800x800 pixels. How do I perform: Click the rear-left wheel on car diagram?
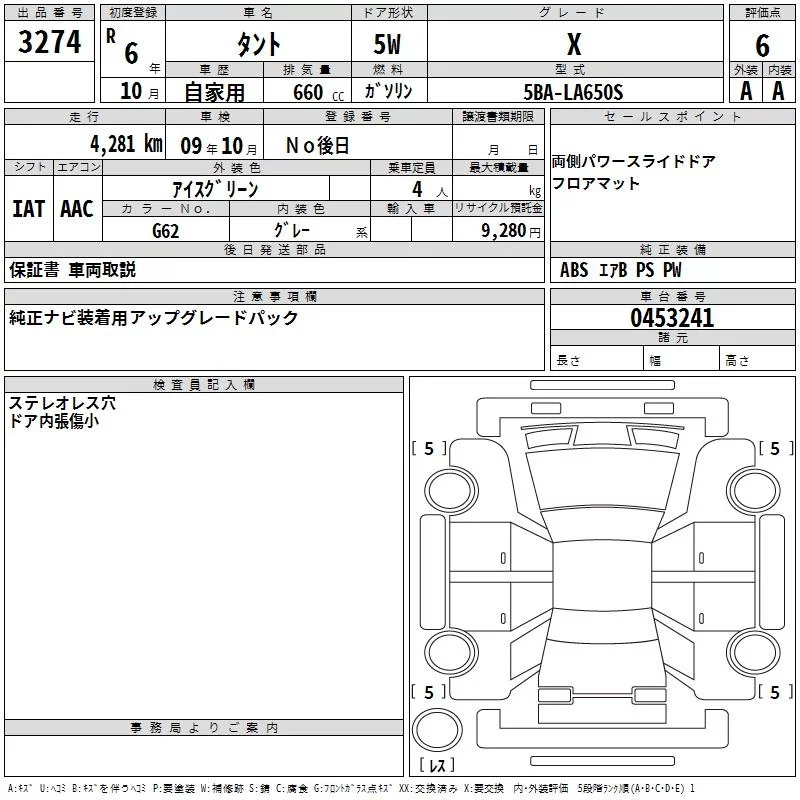[x=451, y=652]
